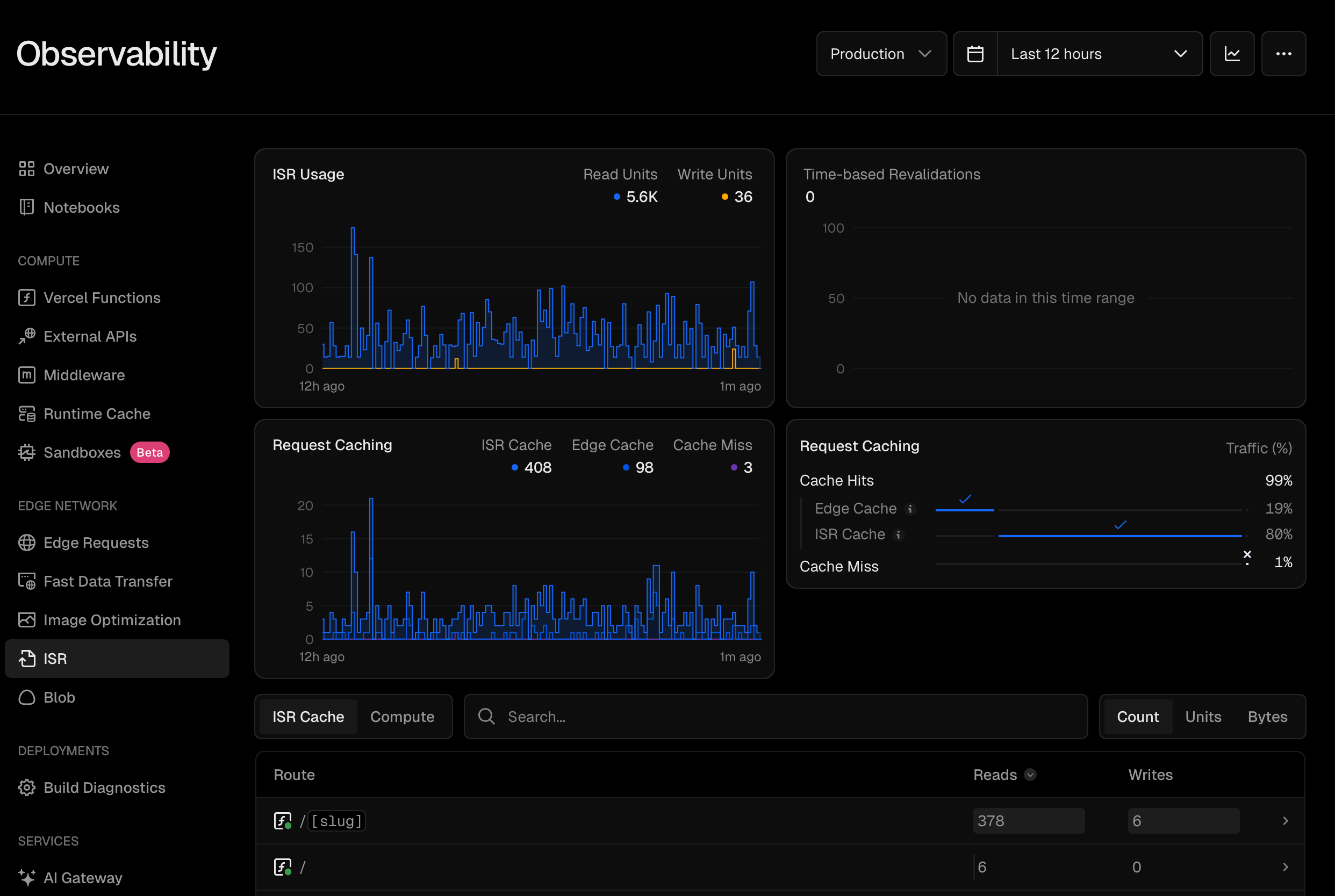Switch to the Compute tab
The width and height of the screenshot is (1335, 896).
coord(402,717)
